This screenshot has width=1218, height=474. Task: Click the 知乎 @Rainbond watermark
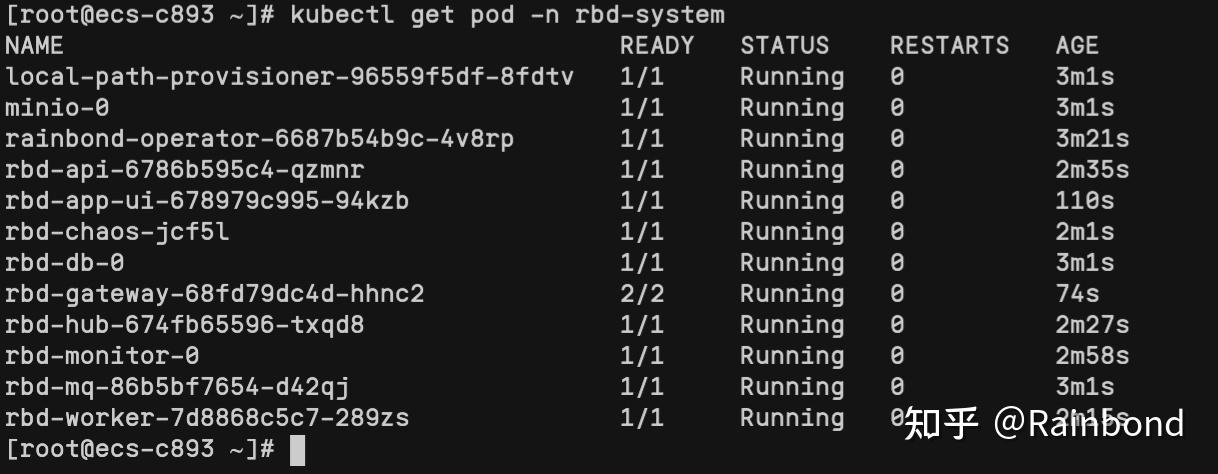point(1043,424)
